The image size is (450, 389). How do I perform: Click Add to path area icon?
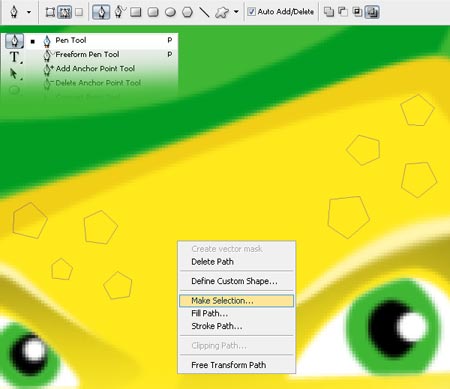329,12
